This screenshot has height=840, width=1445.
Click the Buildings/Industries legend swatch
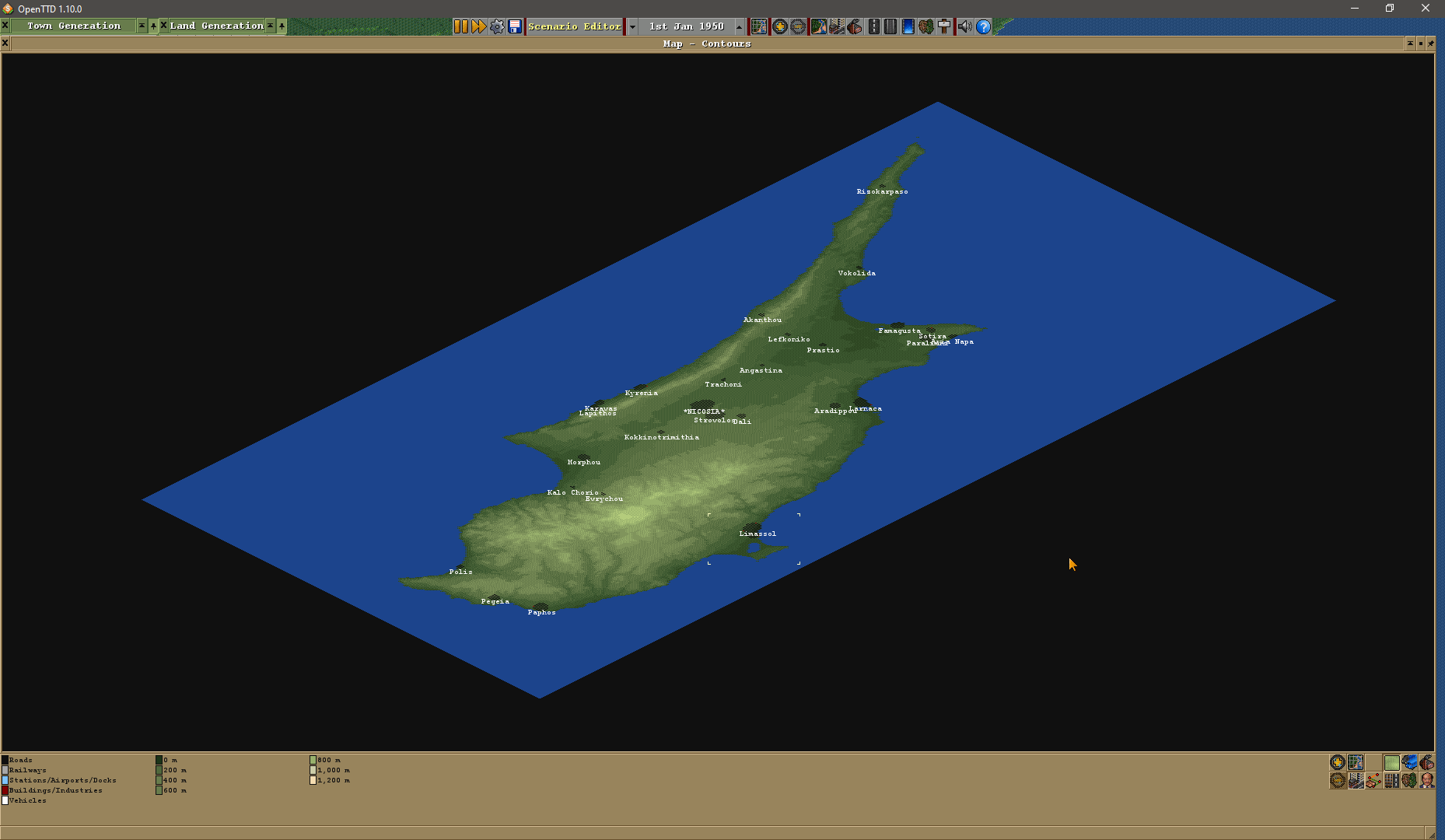click(x=5, y=790)
